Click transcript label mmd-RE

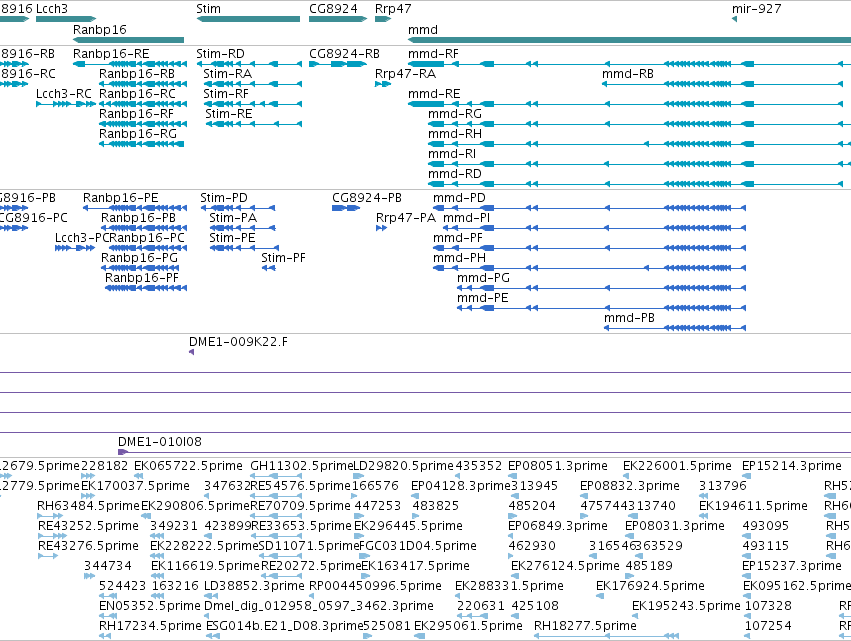pos(434,94)
